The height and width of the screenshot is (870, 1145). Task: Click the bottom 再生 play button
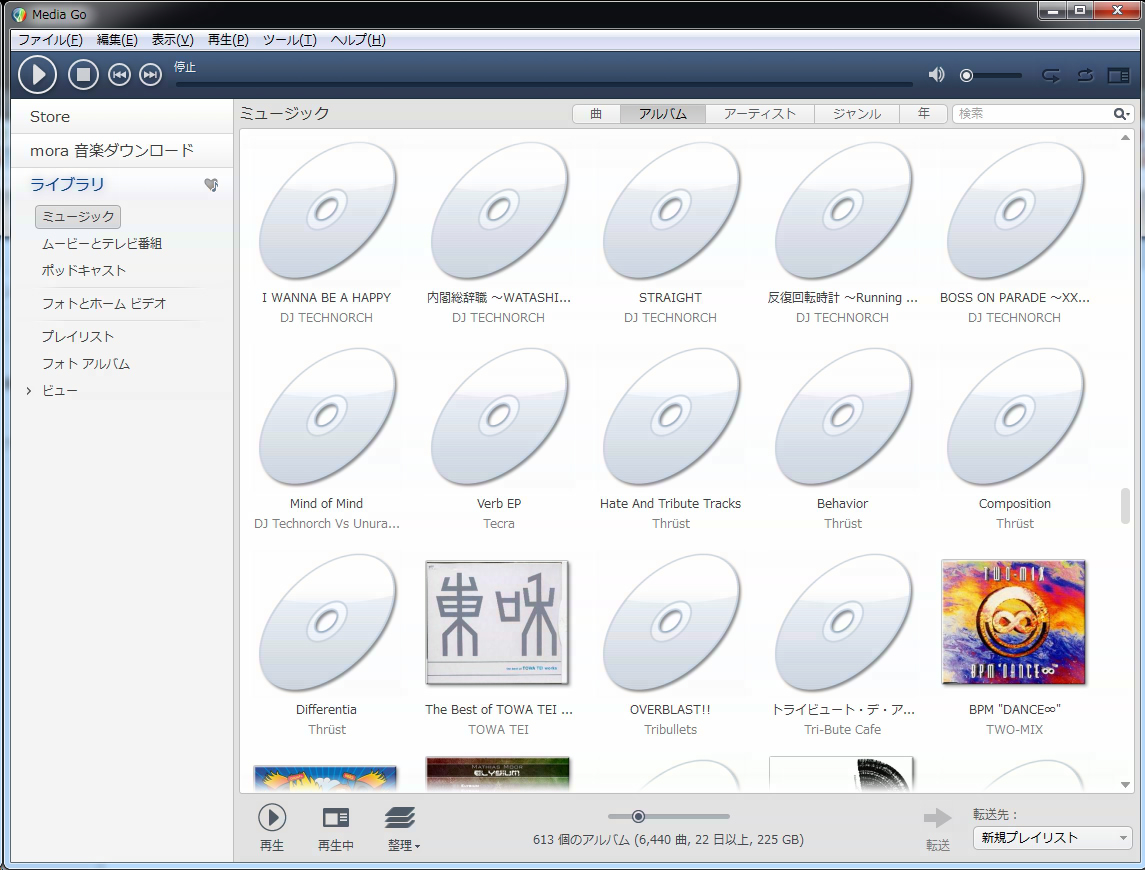click(x=272, y=817)
